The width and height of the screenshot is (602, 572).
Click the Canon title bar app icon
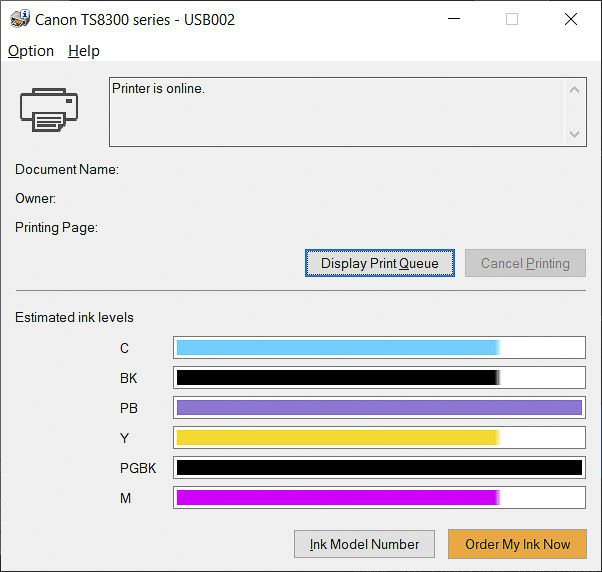pos(20,19)
